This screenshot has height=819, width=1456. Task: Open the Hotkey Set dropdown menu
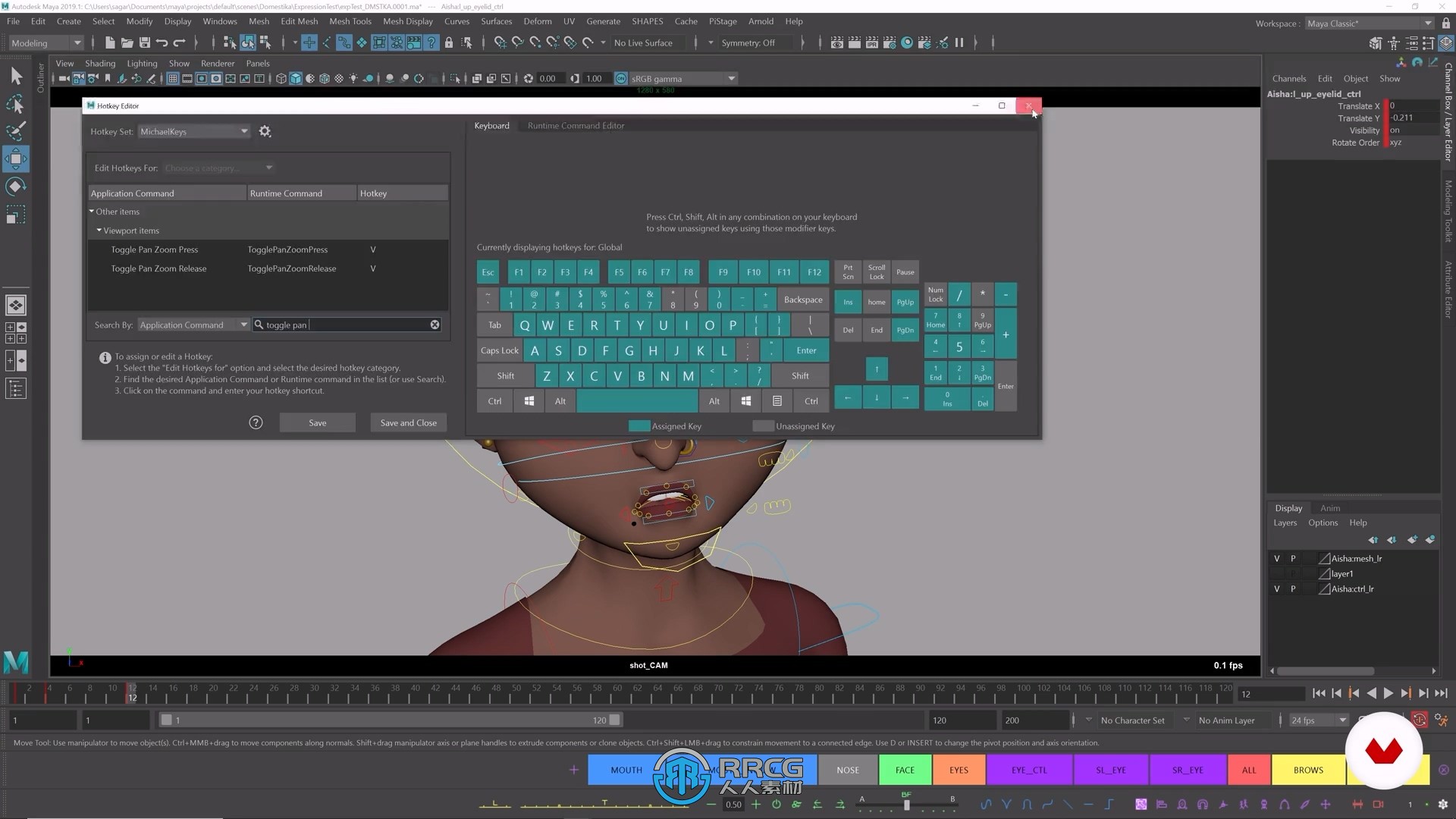[191, 131]
